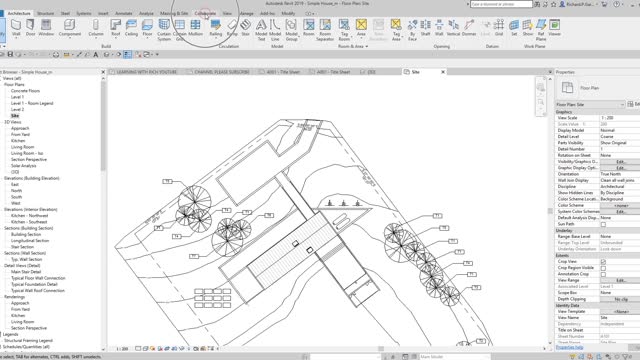The width and height of the screenshot is (640, 360).
Task: Select the Tag Area tool
Action: (396, 30)
